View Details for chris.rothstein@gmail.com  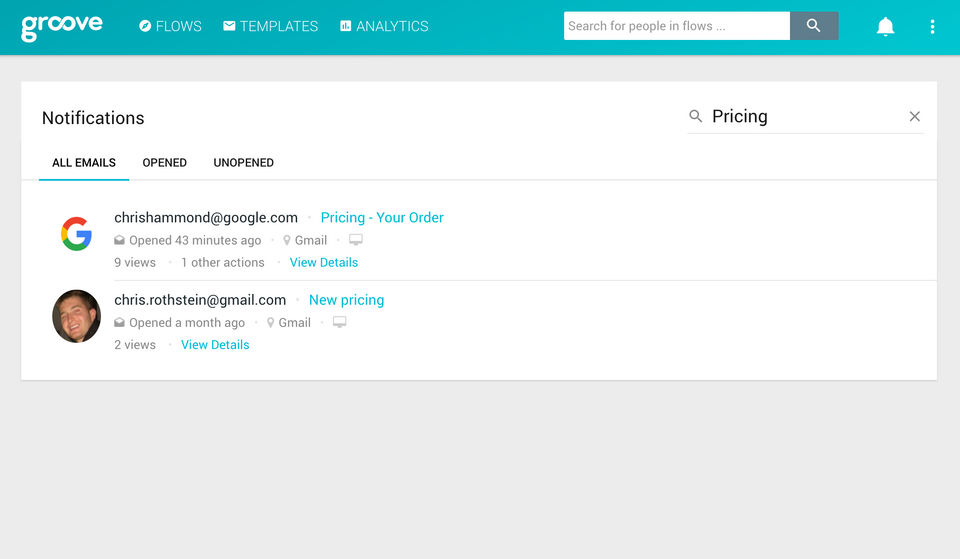[215, 344]
